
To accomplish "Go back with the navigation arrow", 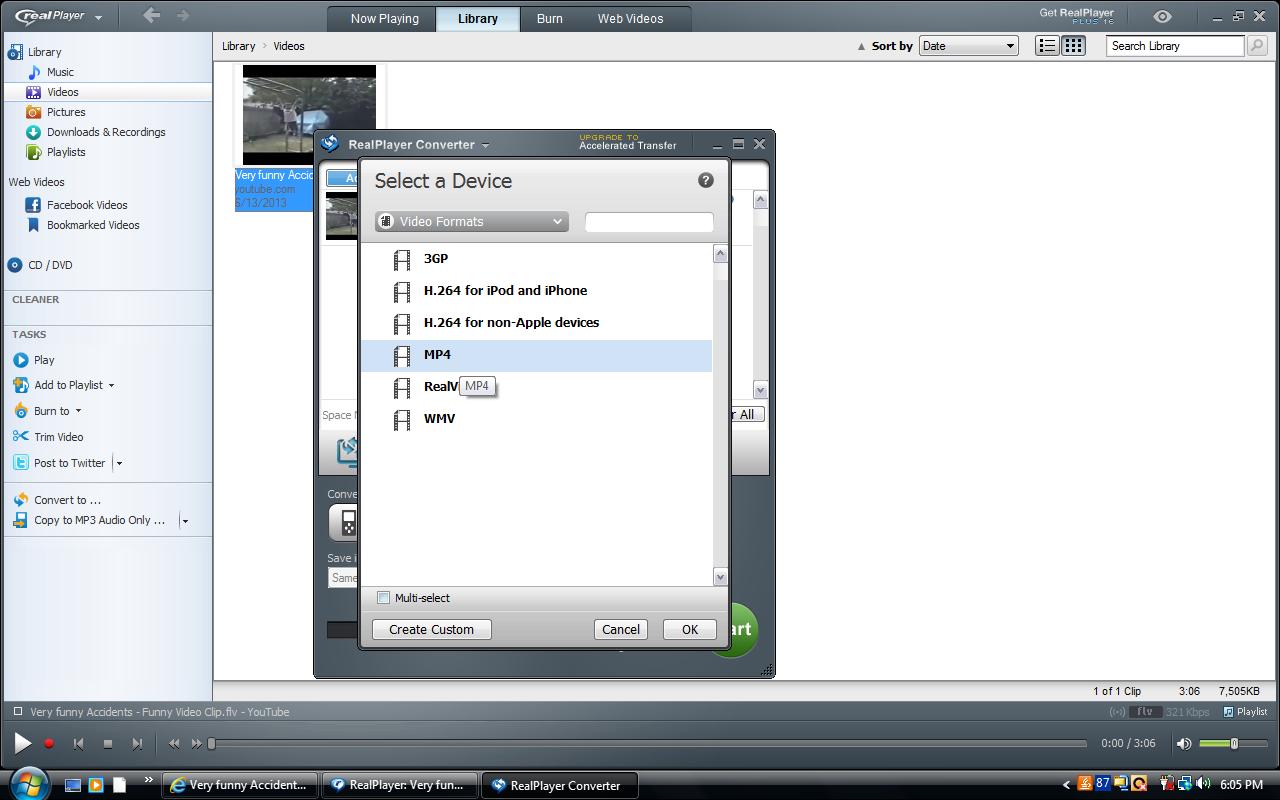I will [x=152, y=15].
